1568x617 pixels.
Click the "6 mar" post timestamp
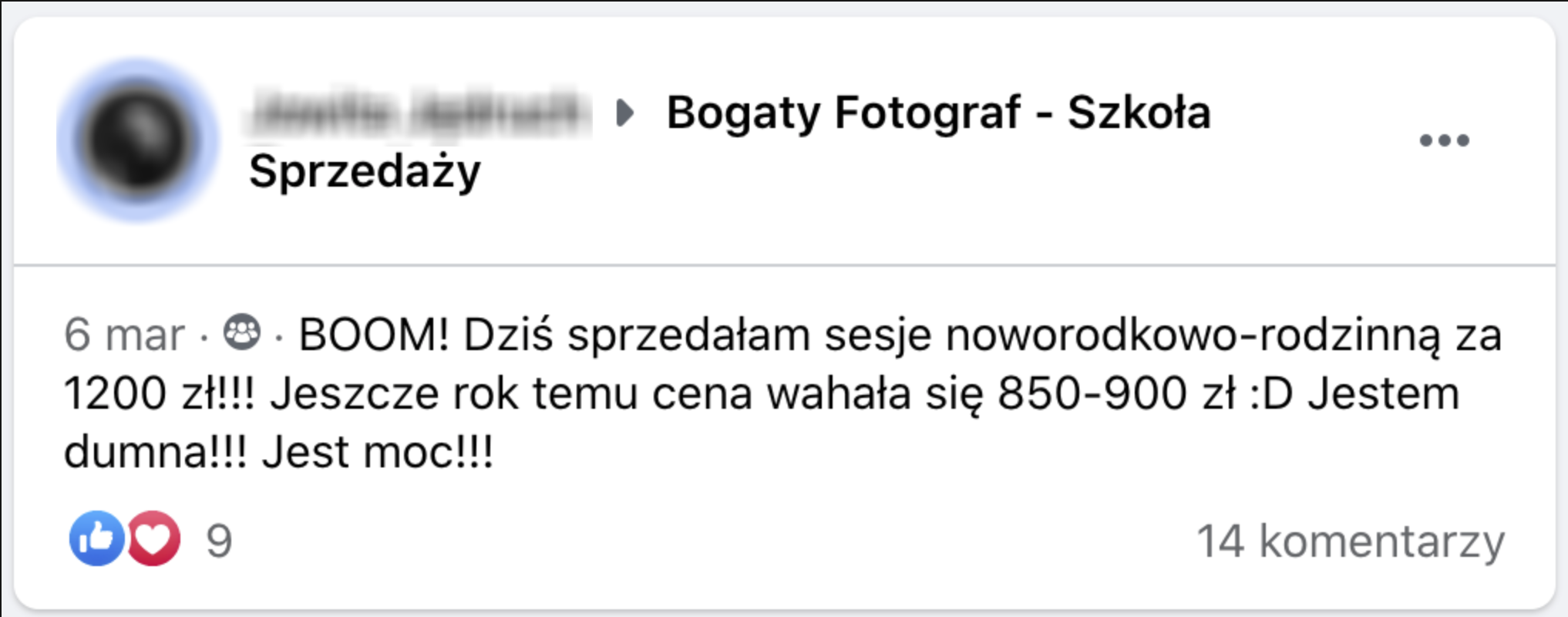124,335
